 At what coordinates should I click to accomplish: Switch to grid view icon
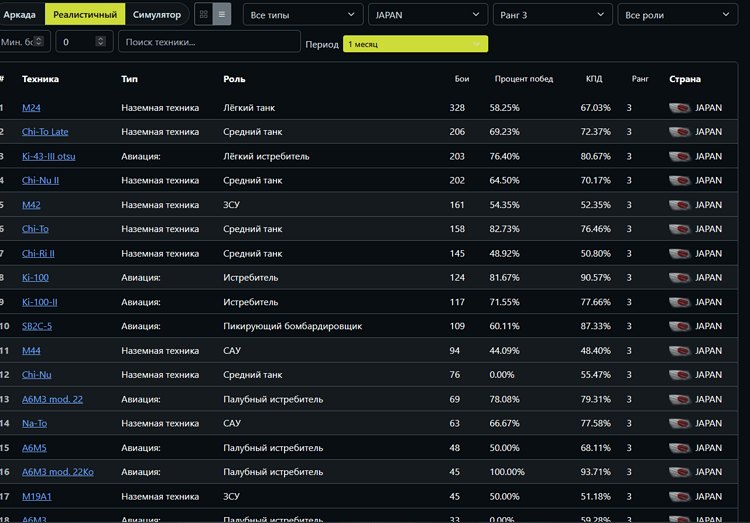click(204, 14)
